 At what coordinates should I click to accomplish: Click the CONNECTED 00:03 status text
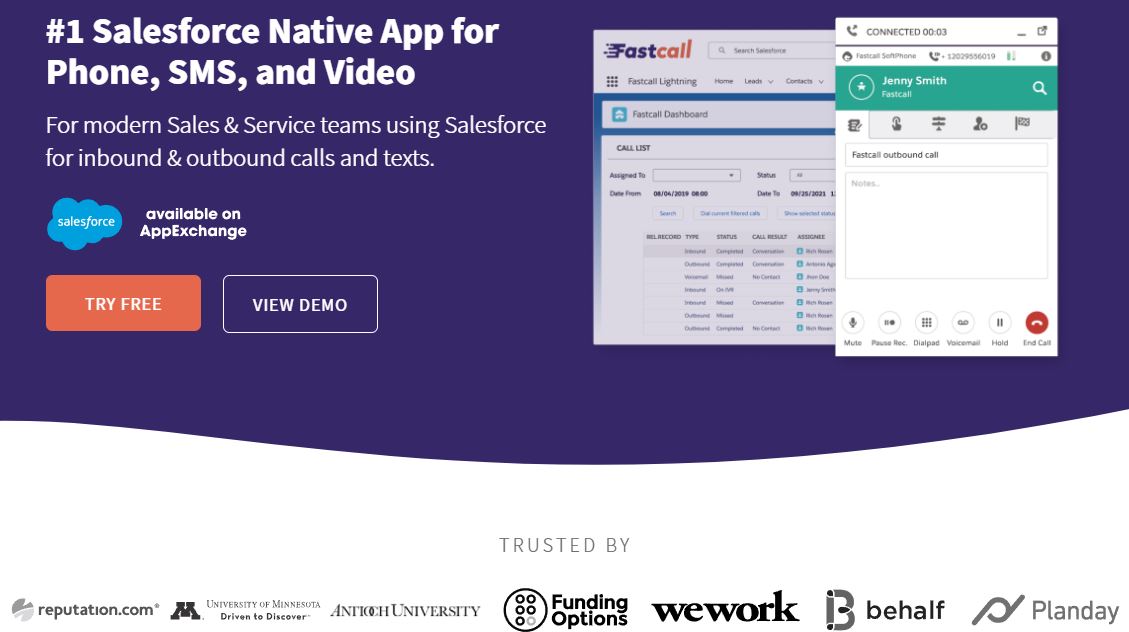tap(906, 32)
